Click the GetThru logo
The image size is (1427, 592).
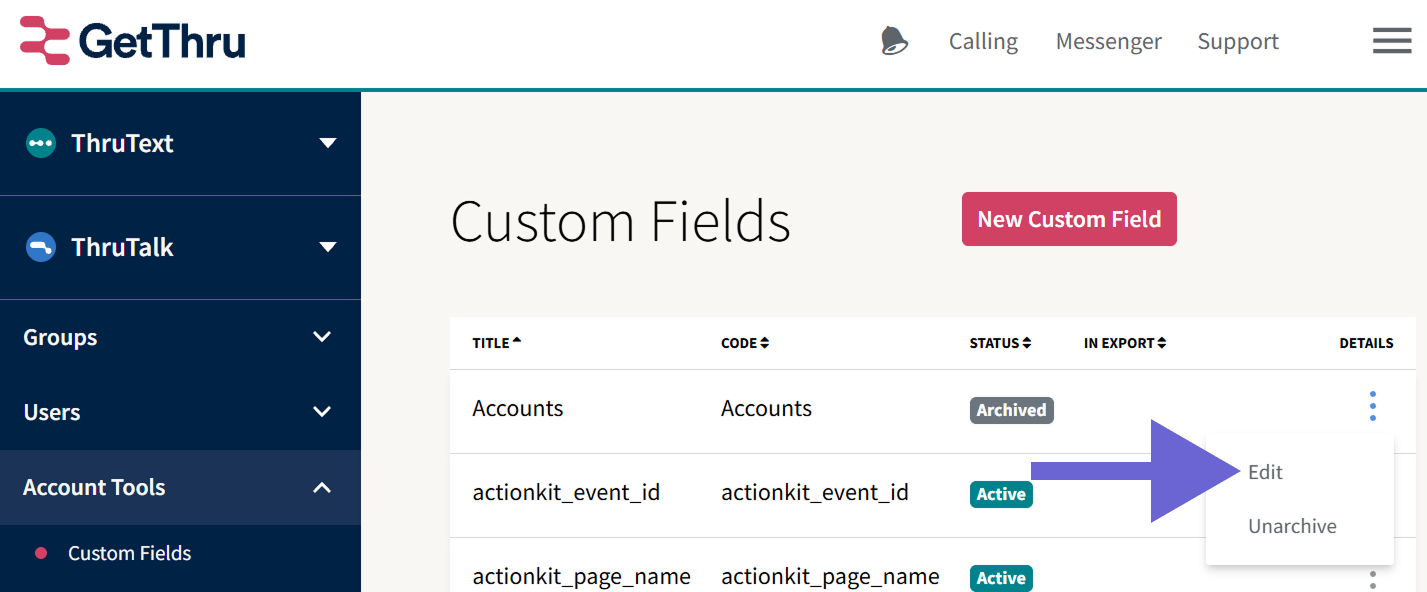pos(133,41)
